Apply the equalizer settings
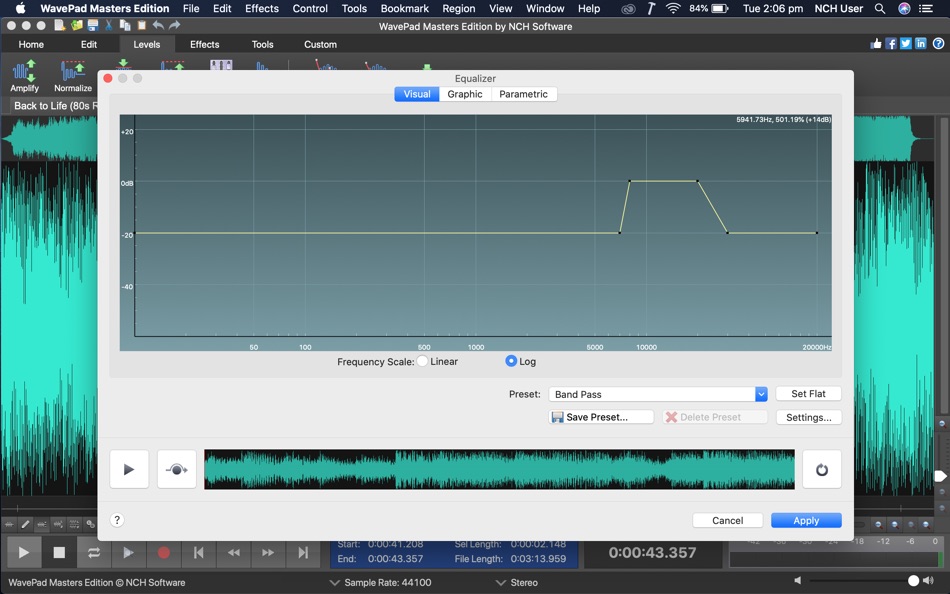Viewport: 950px width, 594px height. pyautogui.click(x=806, y=520)
